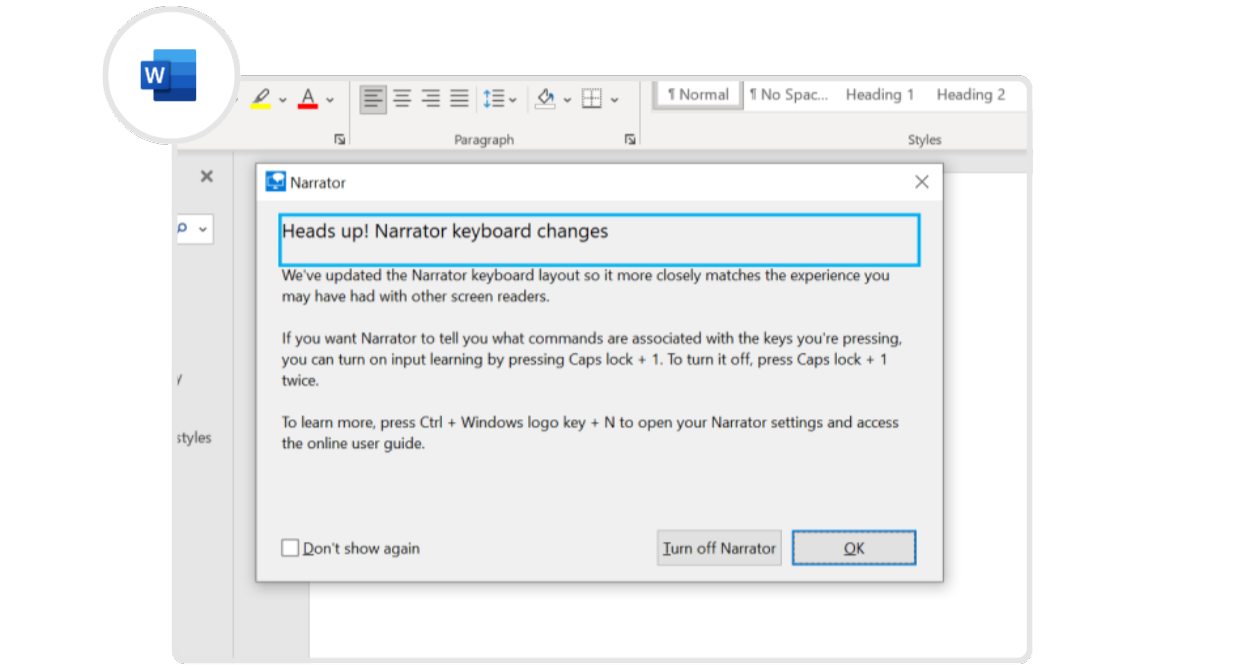
Task: Click the Narrator icon in dialog title
Action: 276,182
